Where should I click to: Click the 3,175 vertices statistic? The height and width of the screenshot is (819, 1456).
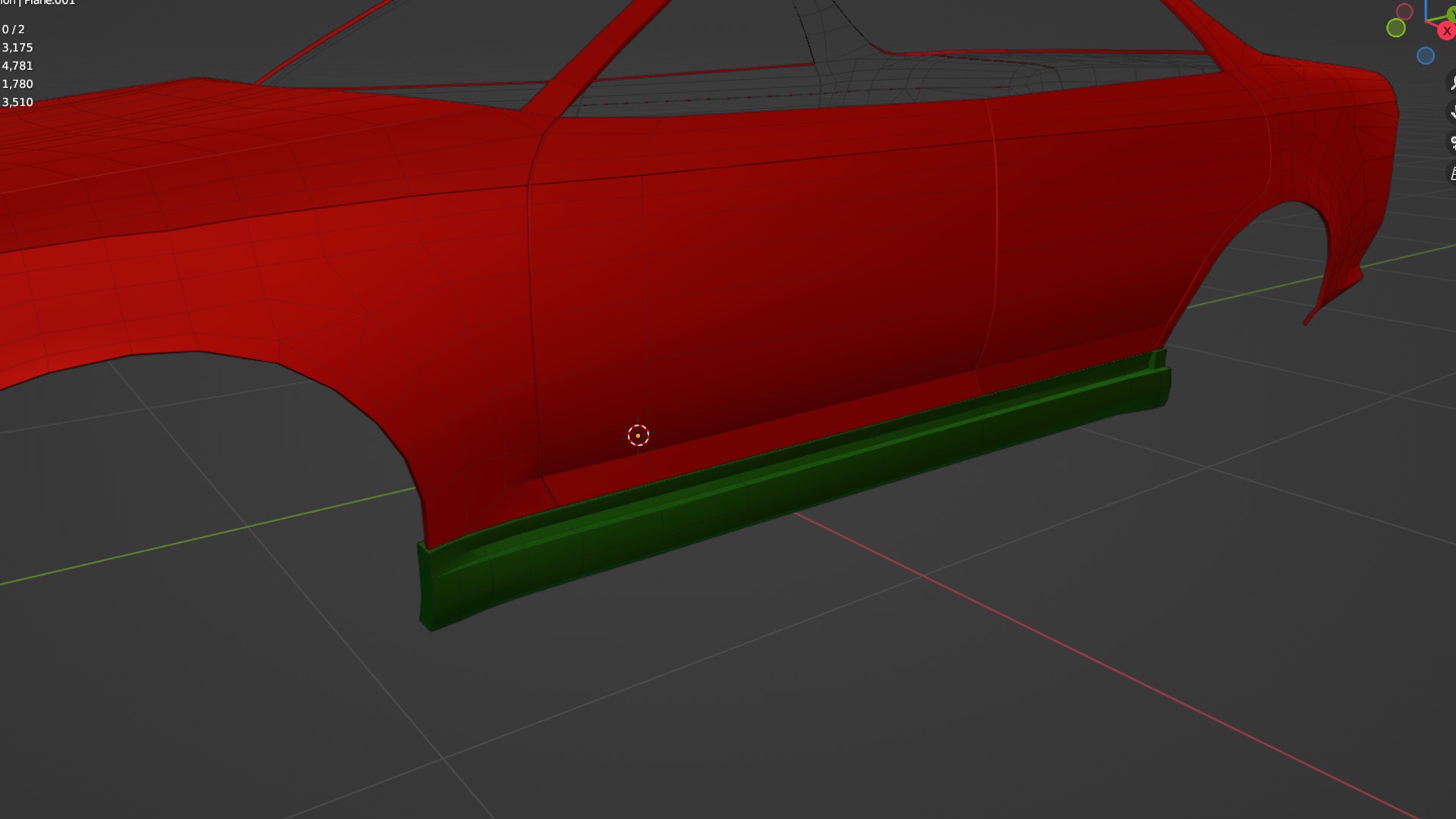click(x=17, y=48)
